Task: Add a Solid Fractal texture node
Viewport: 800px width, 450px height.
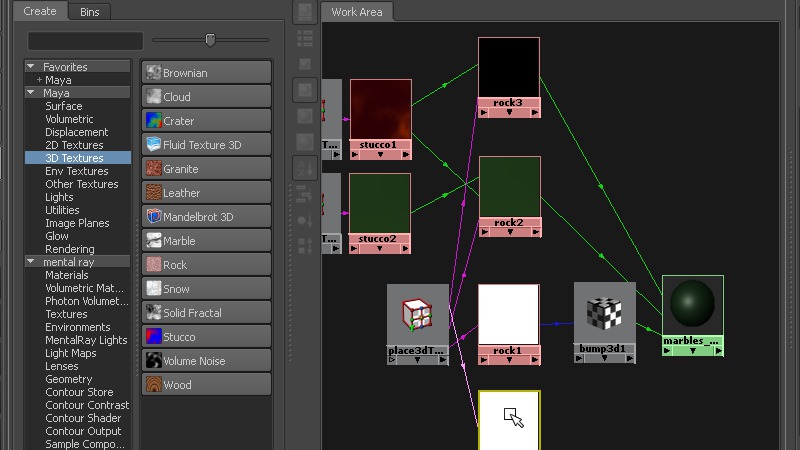Action: click(x=206, y=313)
